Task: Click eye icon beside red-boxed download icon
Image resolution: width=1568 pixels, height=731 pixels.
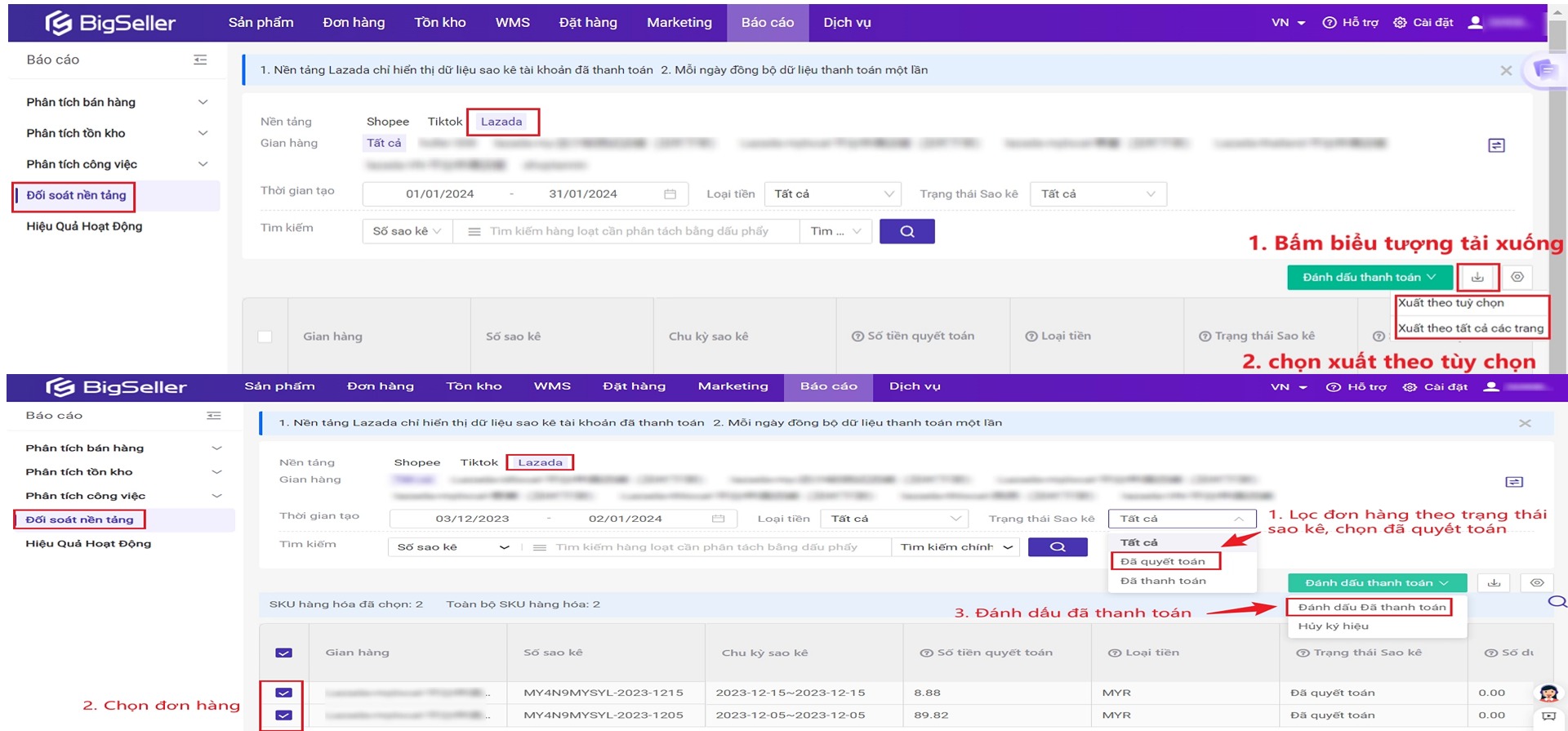Action: click(x=1517, y=278)
